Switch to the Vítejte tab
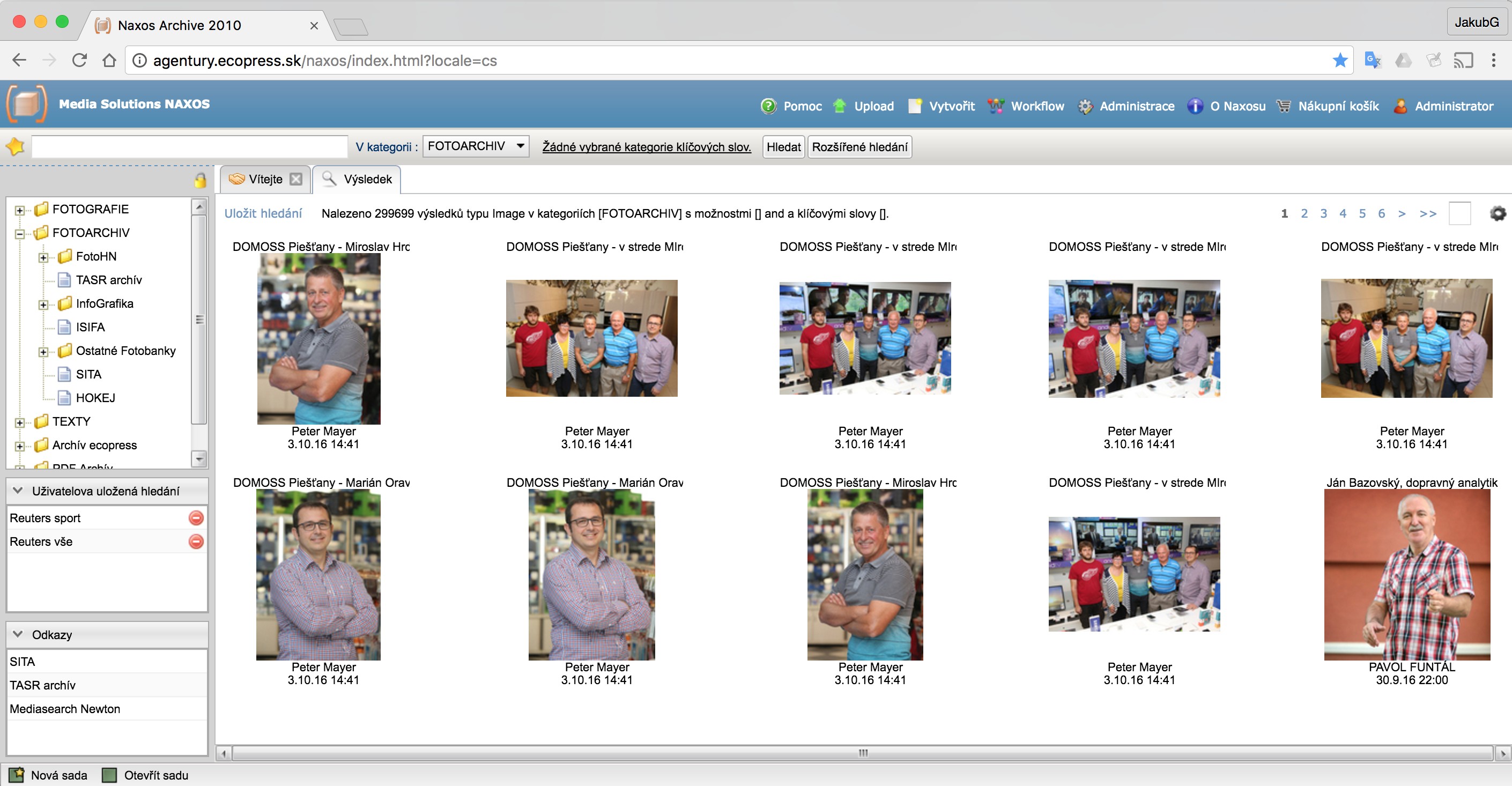This screenshot has height=786, width=1512. coord(262,180)
